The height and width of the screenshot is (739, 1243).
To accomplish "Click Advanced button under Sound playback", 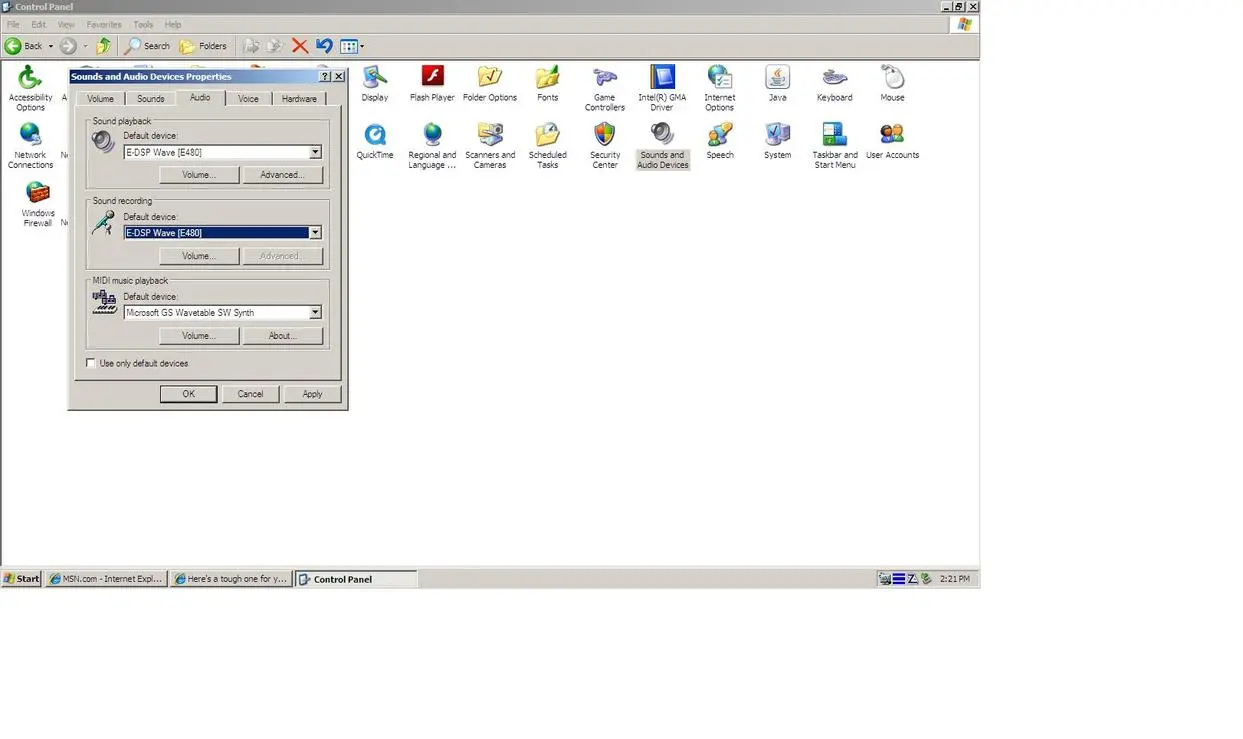I will coord(282,175).
